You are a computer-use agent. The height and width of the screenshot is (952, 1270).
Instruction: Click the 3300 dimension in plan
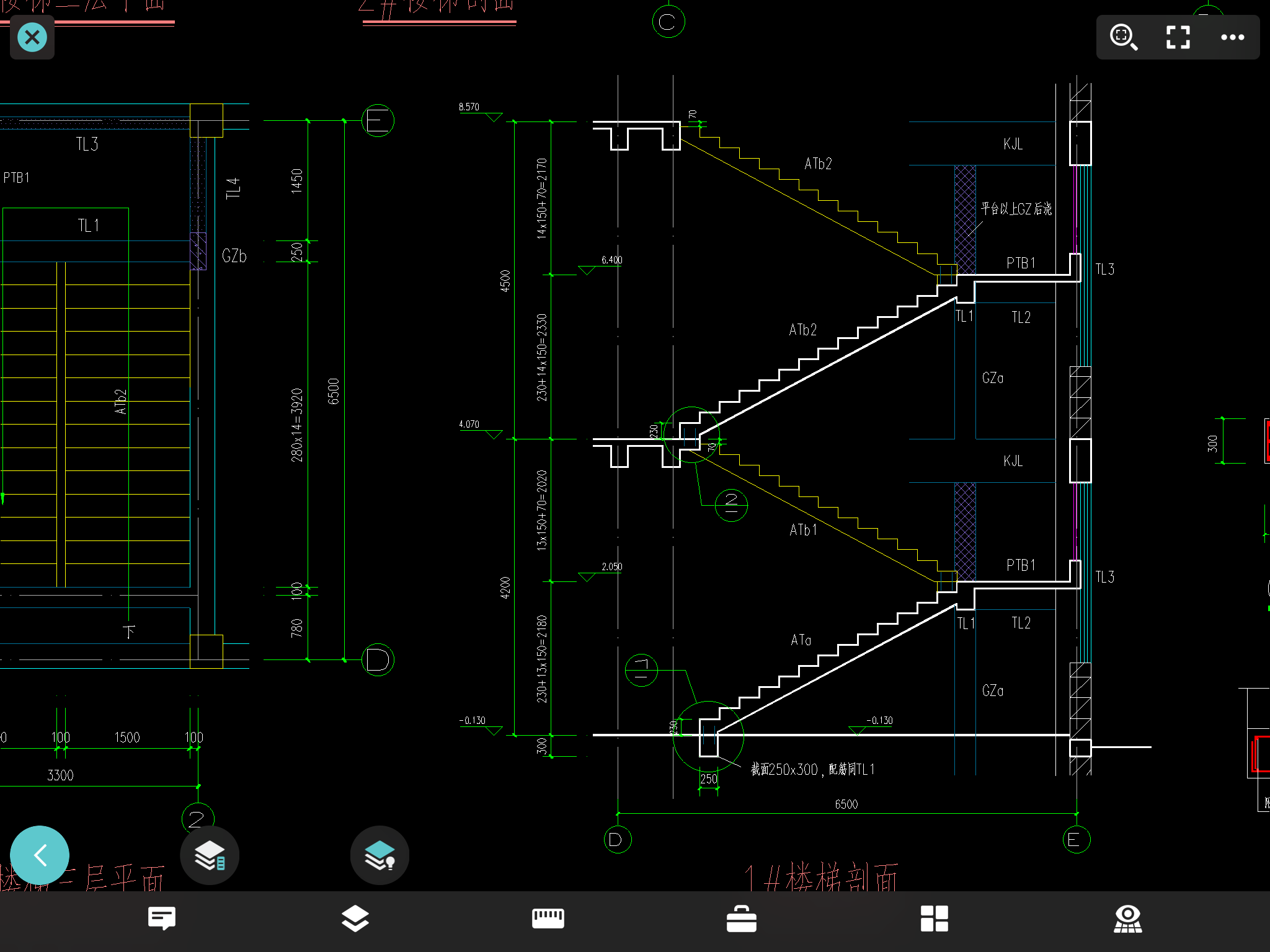60,775
